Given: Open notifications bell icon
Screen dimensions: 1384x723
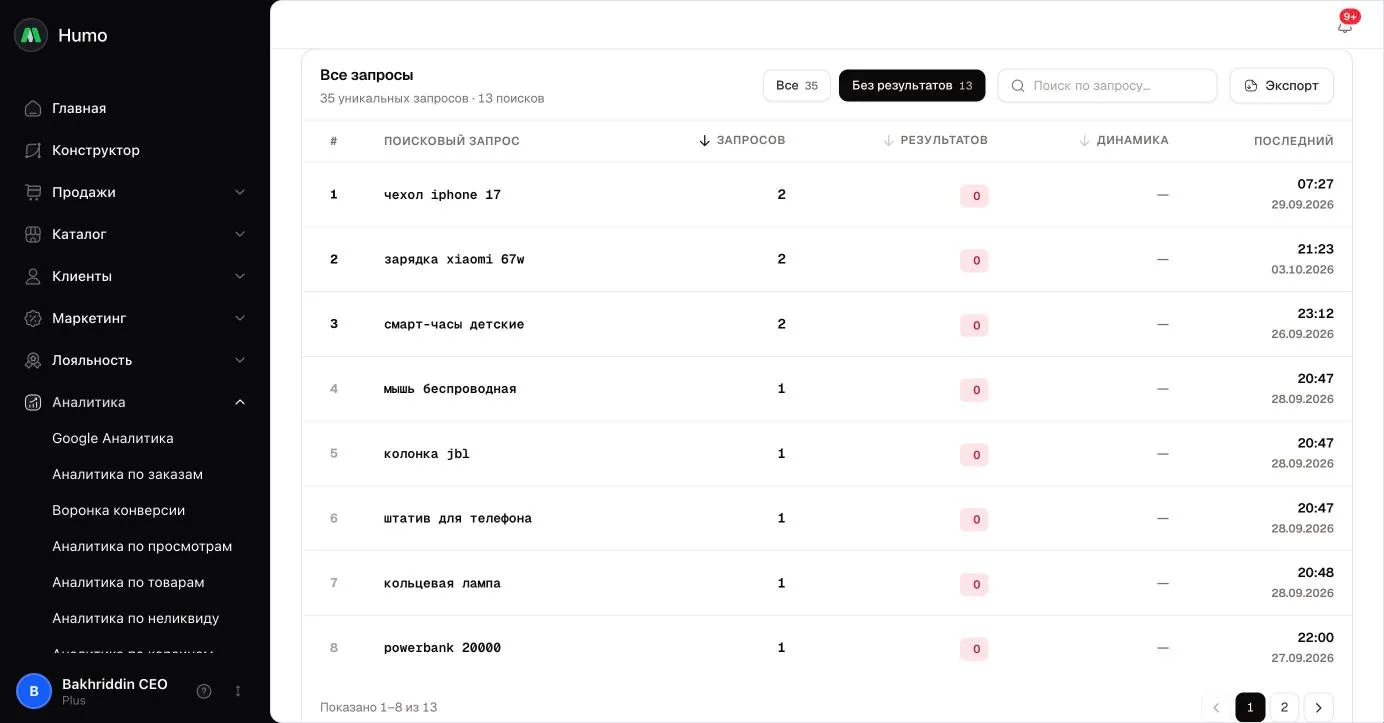Looking at the screenshot, I should tap(1345, 26).
